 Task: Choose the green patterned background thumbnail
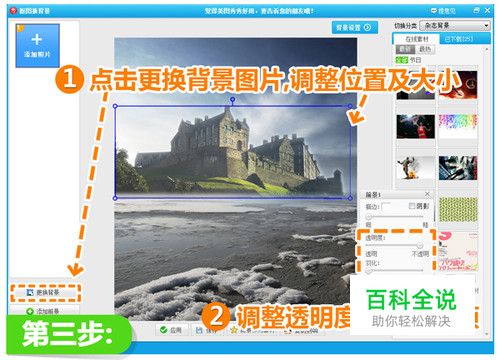coord(458,209)
